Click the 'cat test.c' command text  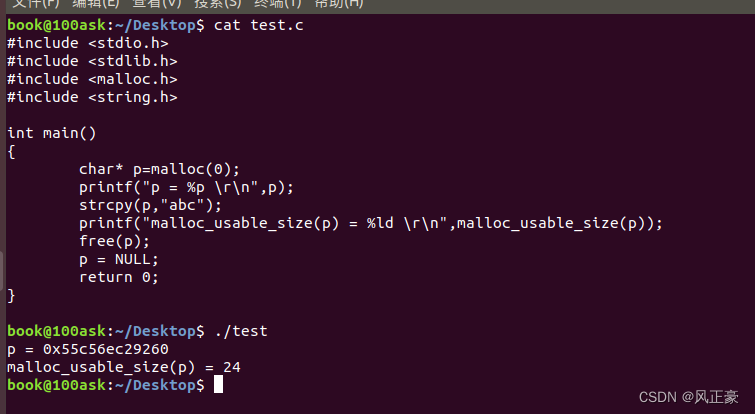(x=258, y=25)
